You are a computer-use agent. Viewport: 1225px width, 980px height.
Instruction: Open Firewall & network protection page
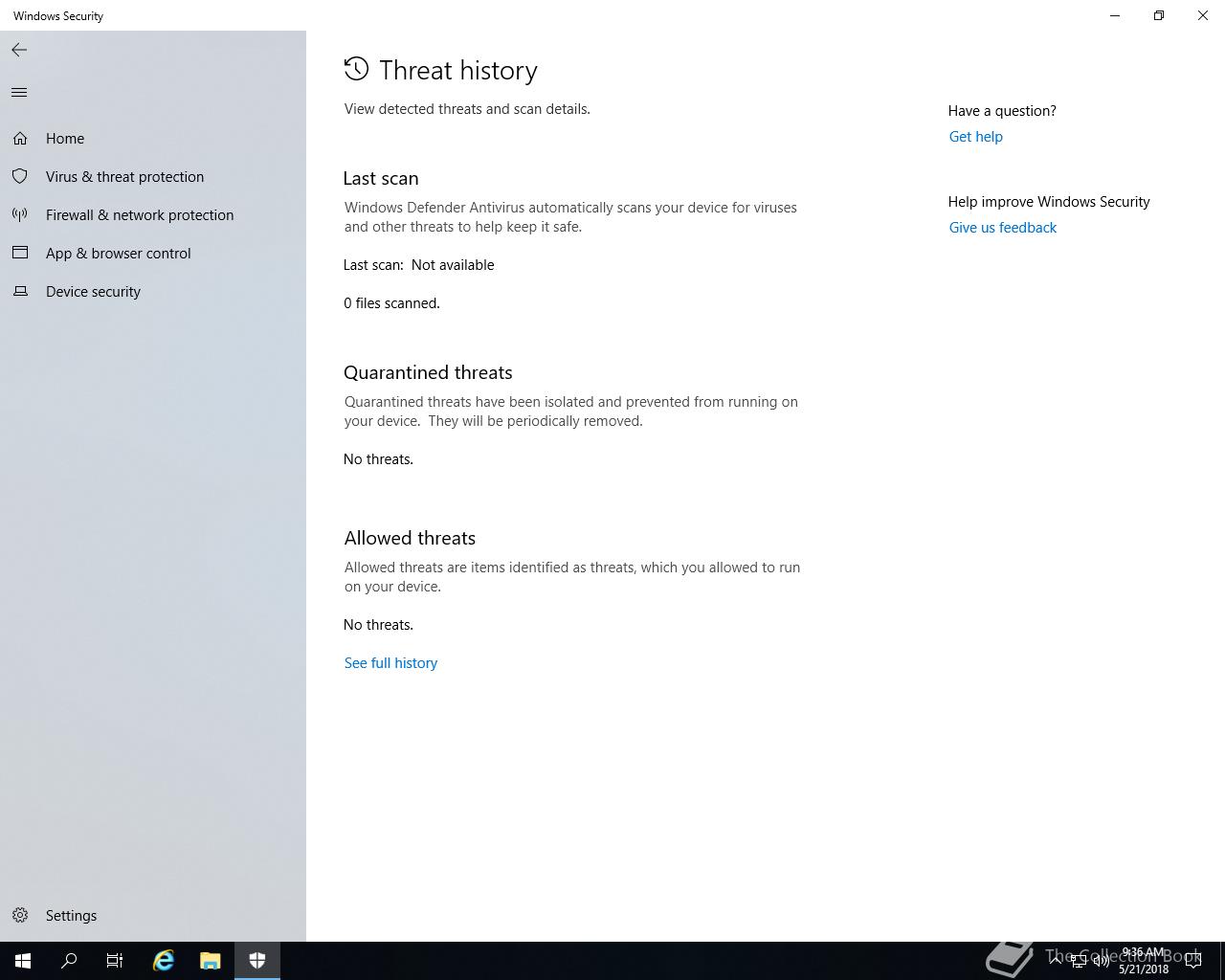pos(153,215)
